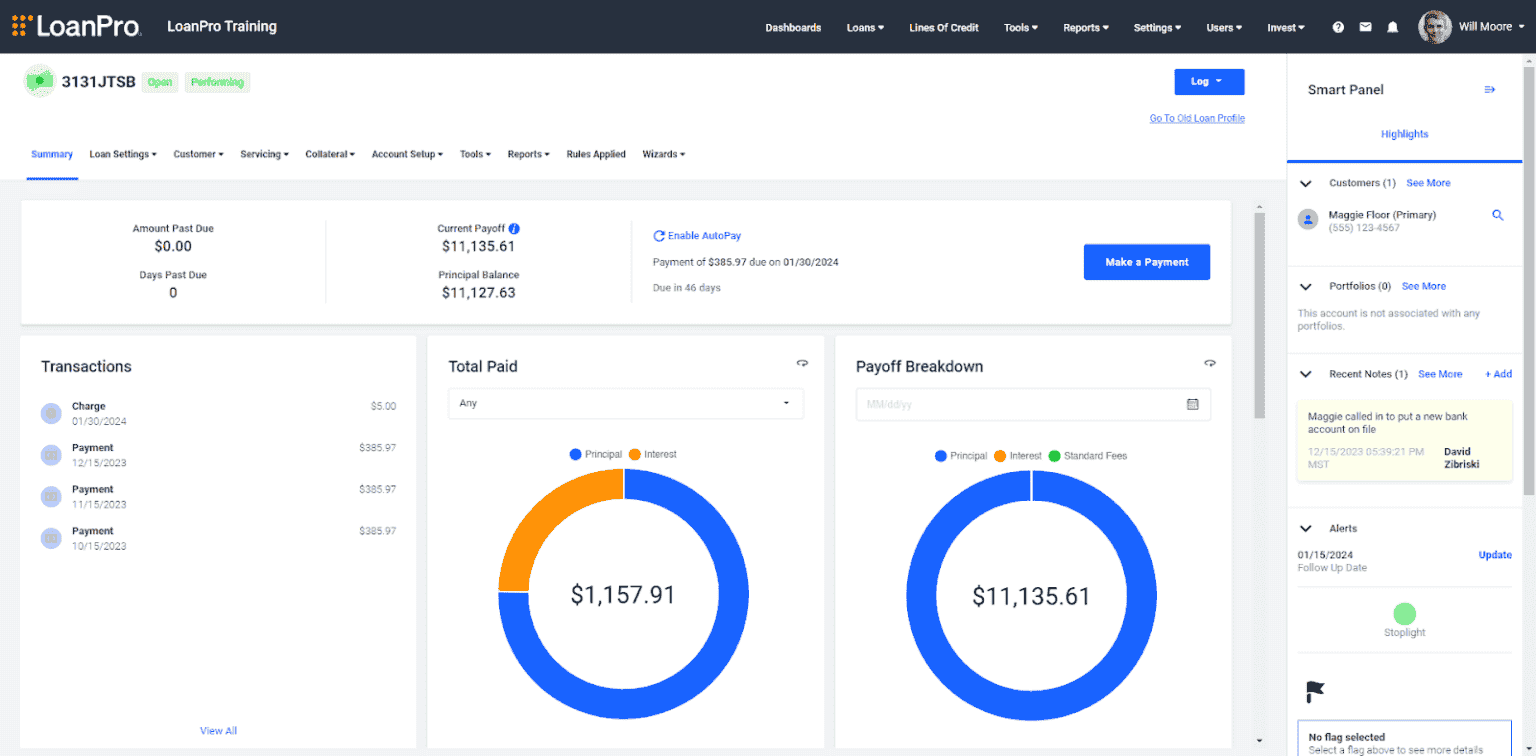
Task: Collapse the Recent Notes section chevron
Action: click(x=1305, y=374)
